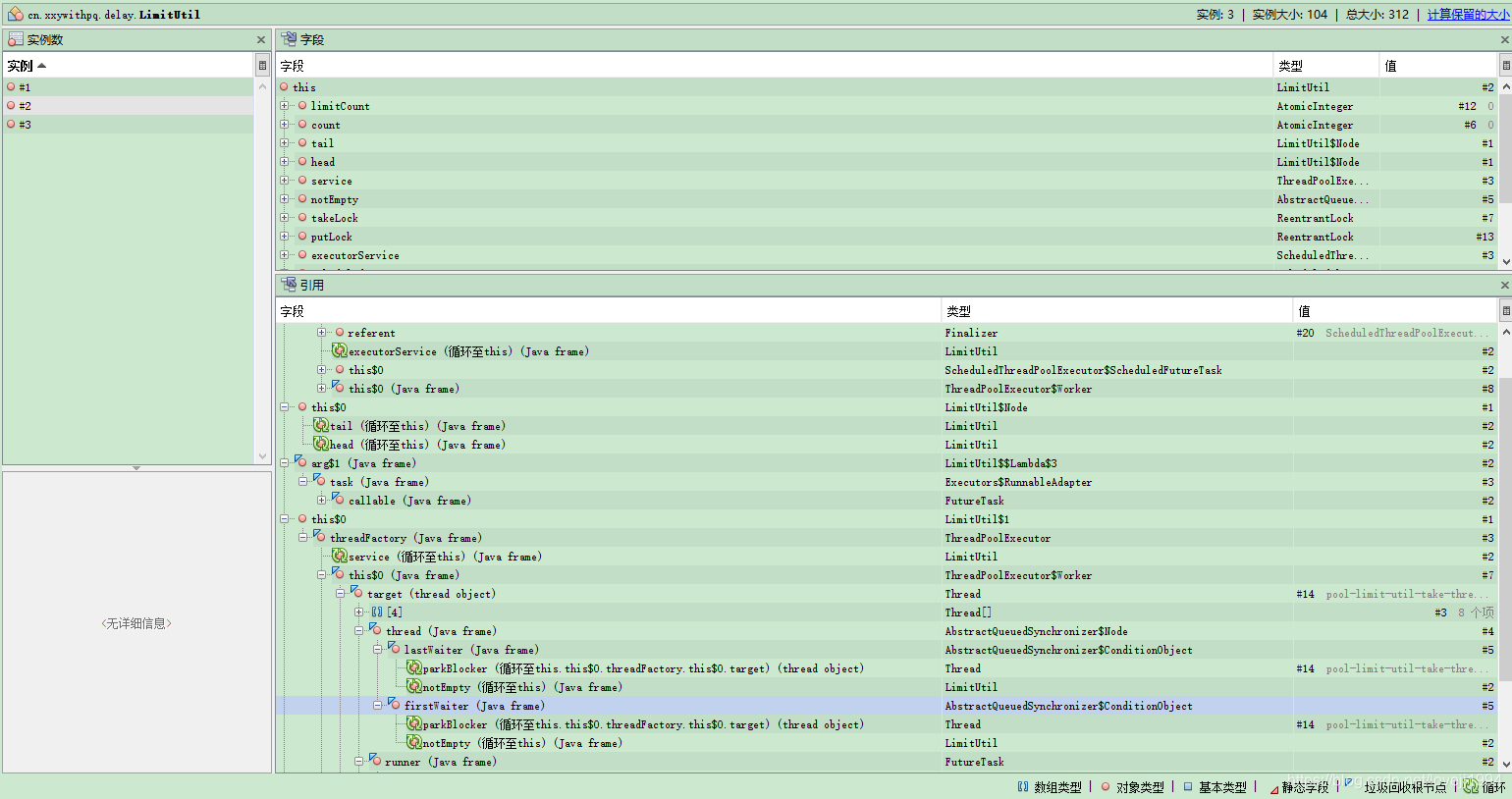Expand the executorService field node in 字段 panel
This screenshot has width=1512, height=799.
285,255
